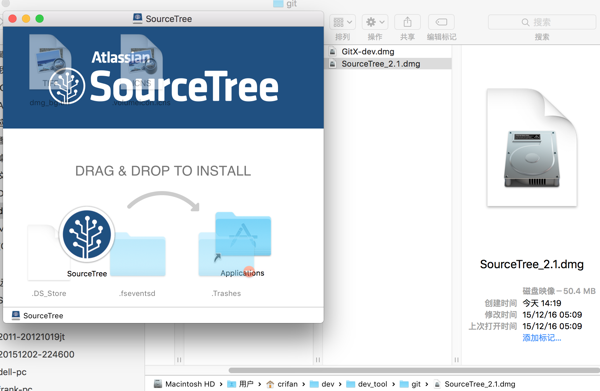Zoom the SourceTree installer window
Screen dimensions: 600x391
point(39,19)
